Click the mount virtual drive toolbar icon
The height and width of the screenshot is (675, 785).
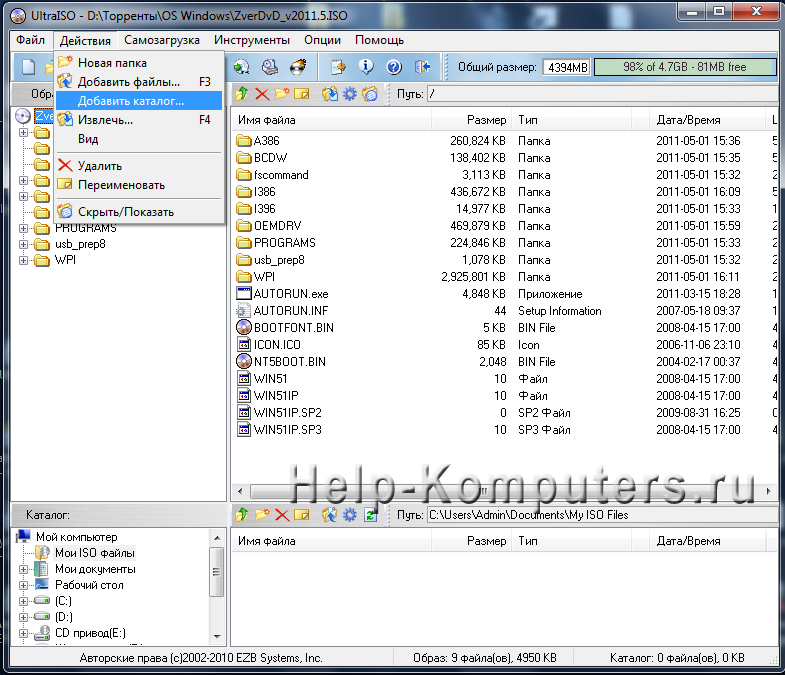[270, 67]
